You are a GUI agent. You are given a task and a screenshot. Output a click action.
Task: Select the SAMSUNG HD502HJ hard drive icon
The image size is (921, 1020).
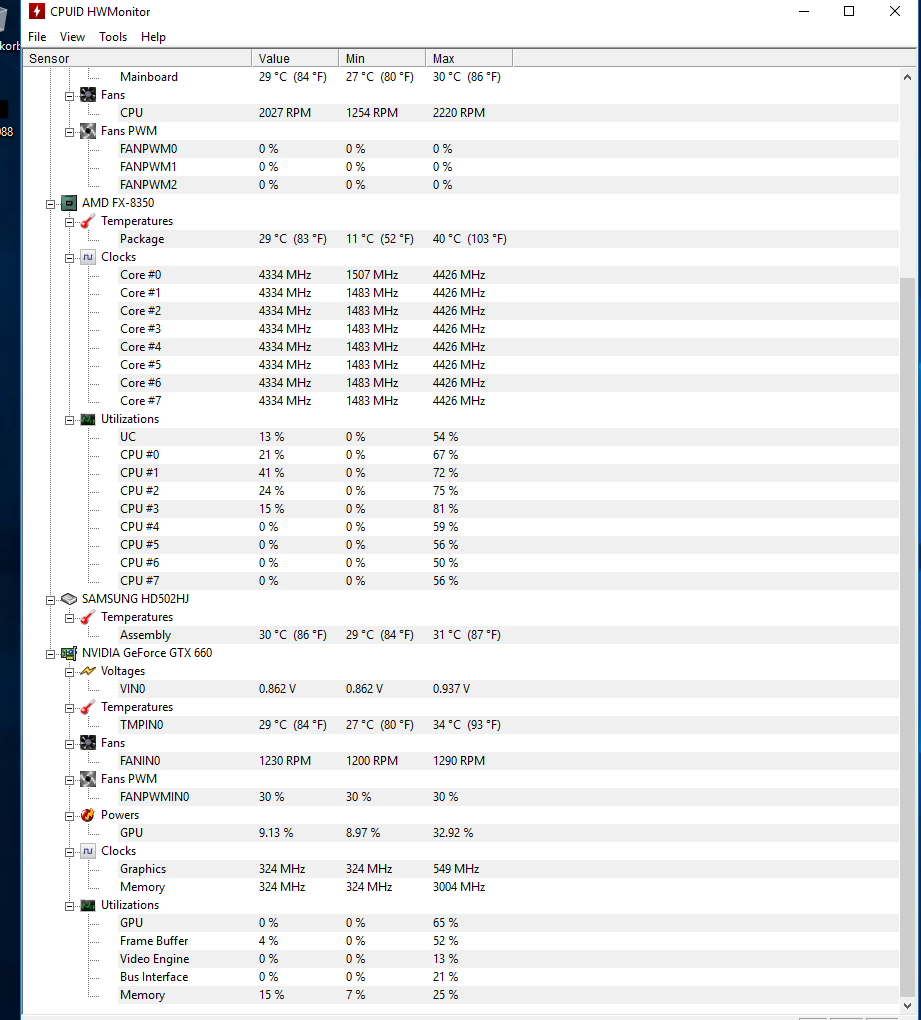click(x=69, y=598)
